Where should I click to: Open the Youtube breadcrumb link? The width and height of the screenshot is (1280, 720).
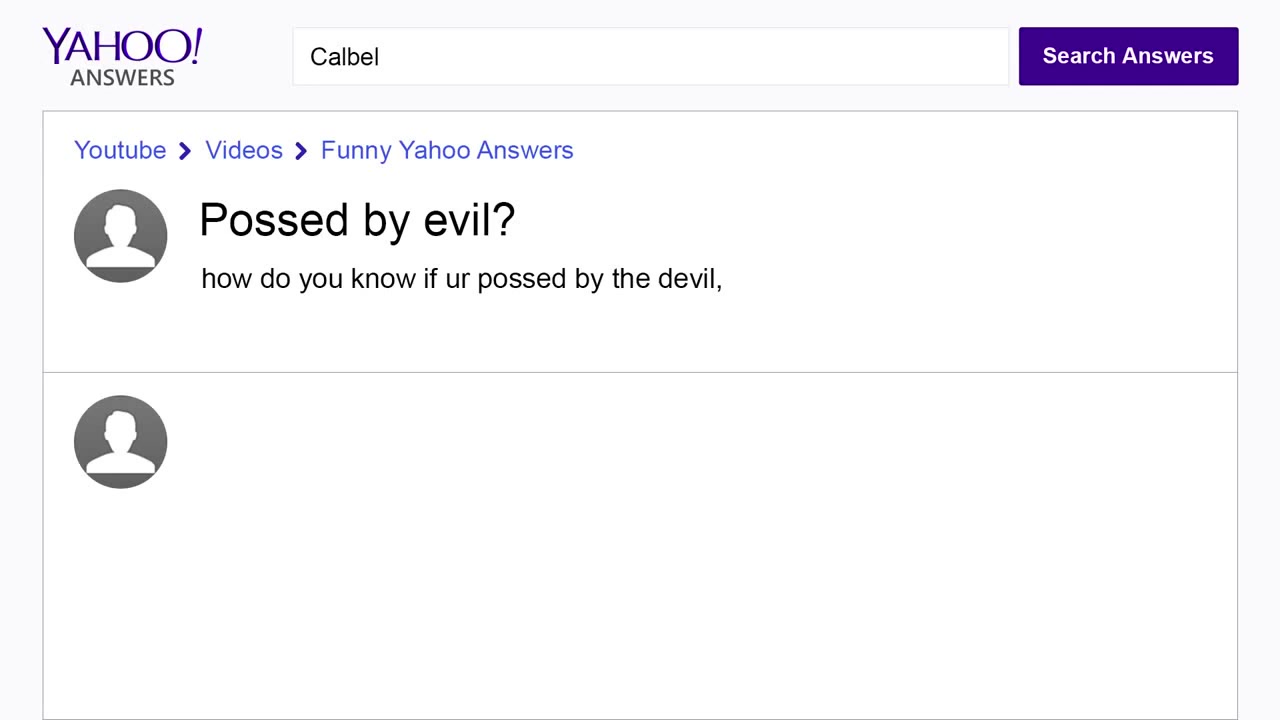point(120,150)
